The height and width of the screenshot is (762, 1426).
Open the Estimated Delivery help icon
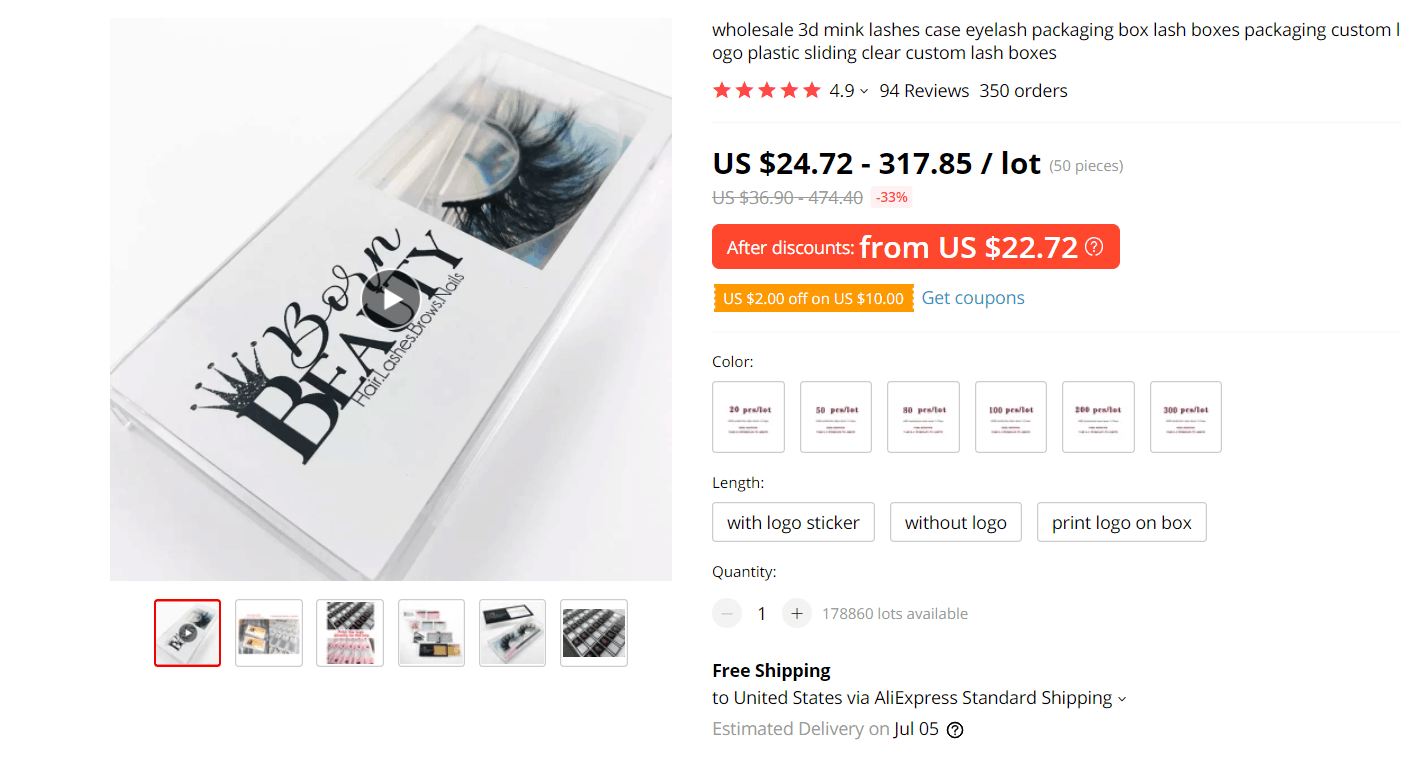click(955, 729)
